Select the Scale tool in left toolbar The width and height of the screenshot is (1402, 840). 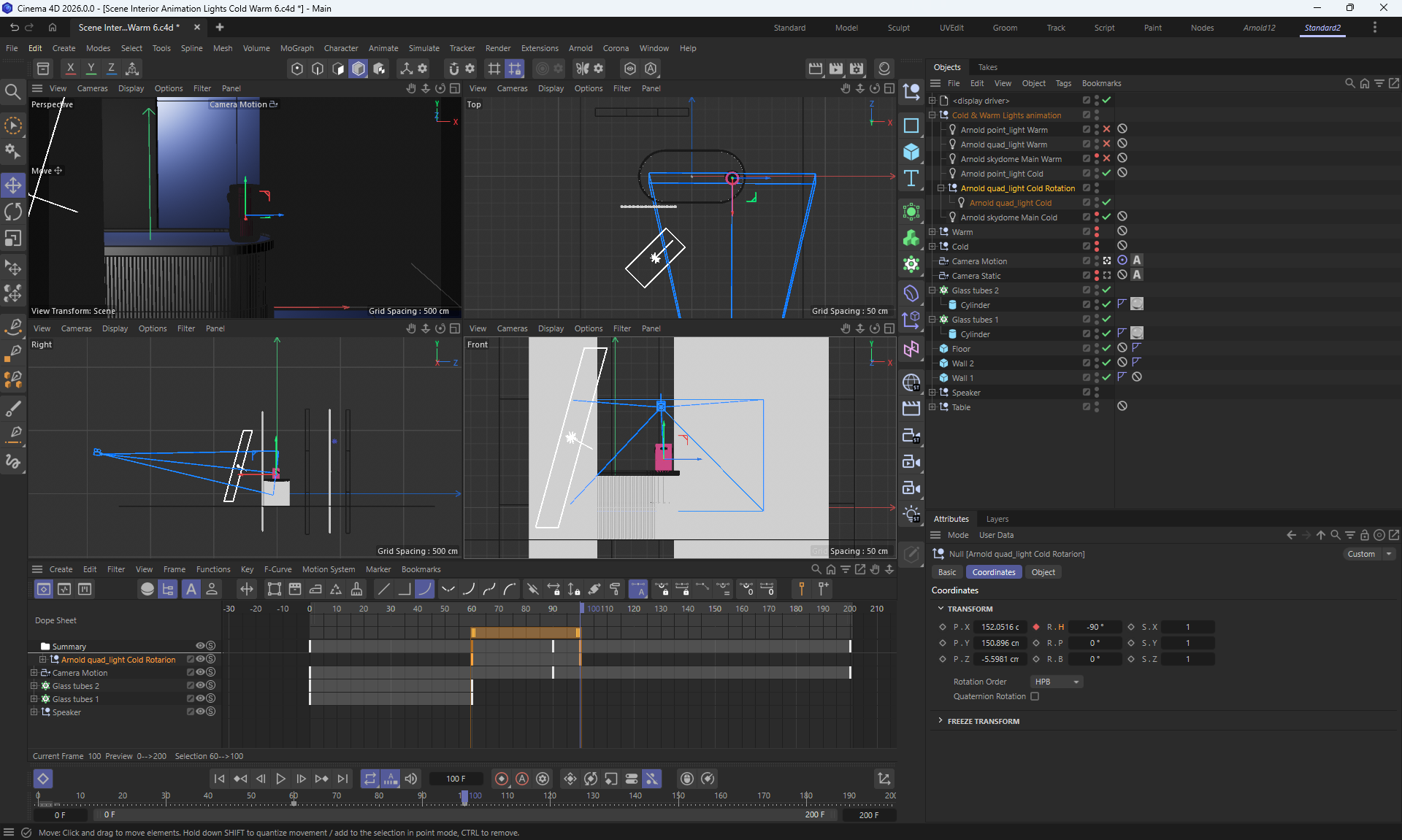coord(13,239)
